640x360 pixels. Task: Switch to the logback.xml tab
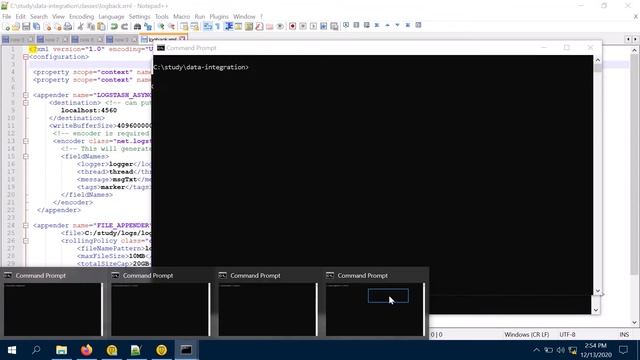[163, 39]
